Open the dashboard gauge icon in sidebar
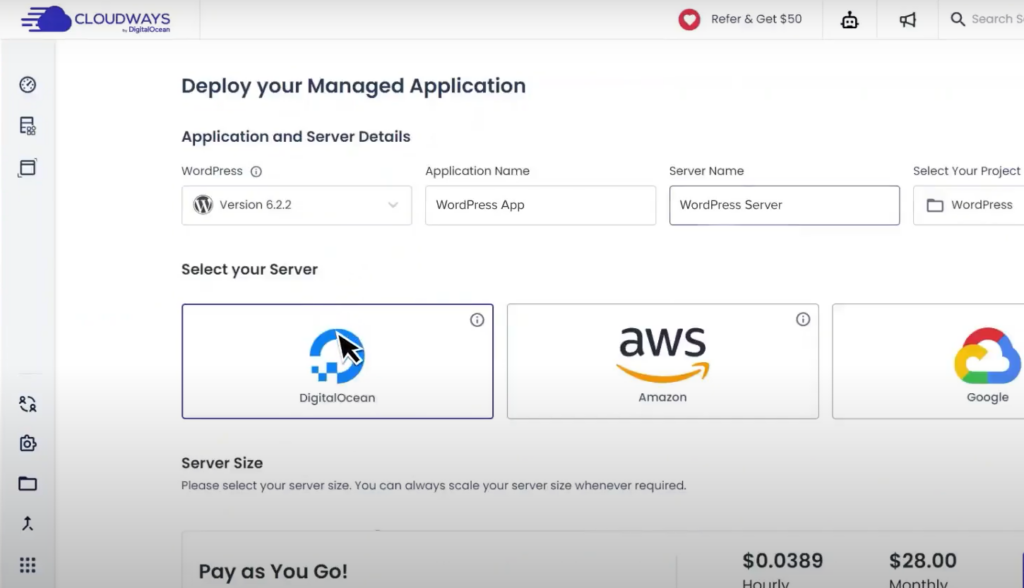Image resolution: width=1024 pixels, height=588 pixels. pyautogui.click(x=27, y=84)
